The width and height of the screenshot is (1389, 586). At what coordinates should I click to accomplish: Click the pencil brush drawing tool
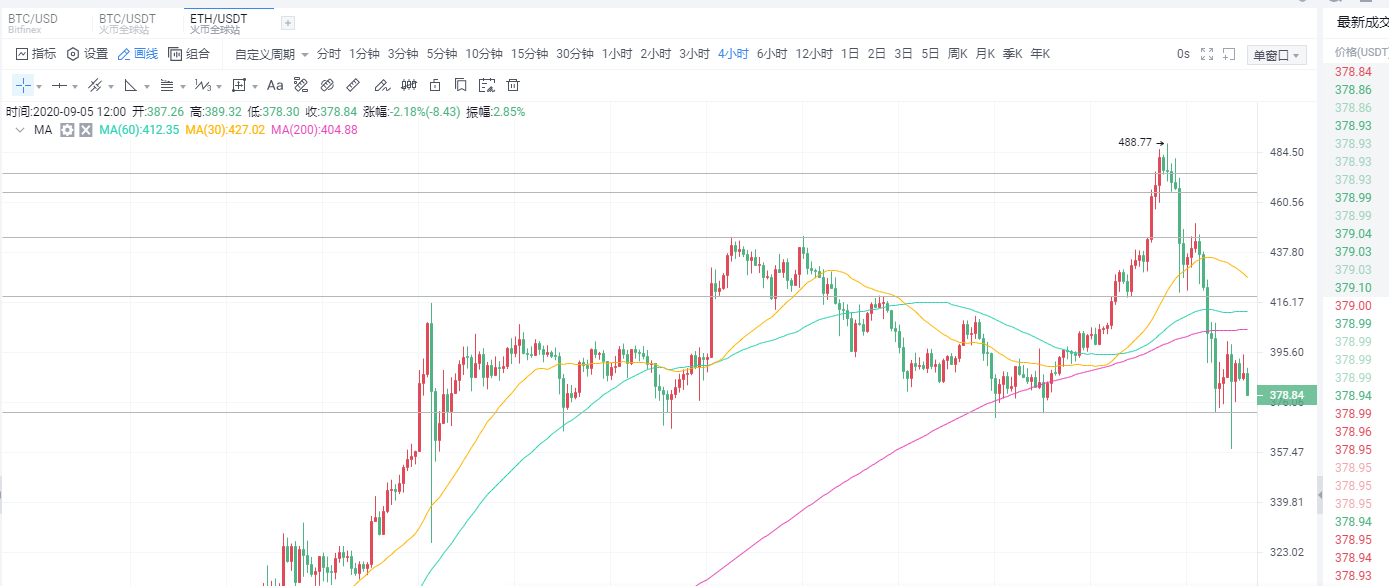pyautogui.click(x=381, y=85)
